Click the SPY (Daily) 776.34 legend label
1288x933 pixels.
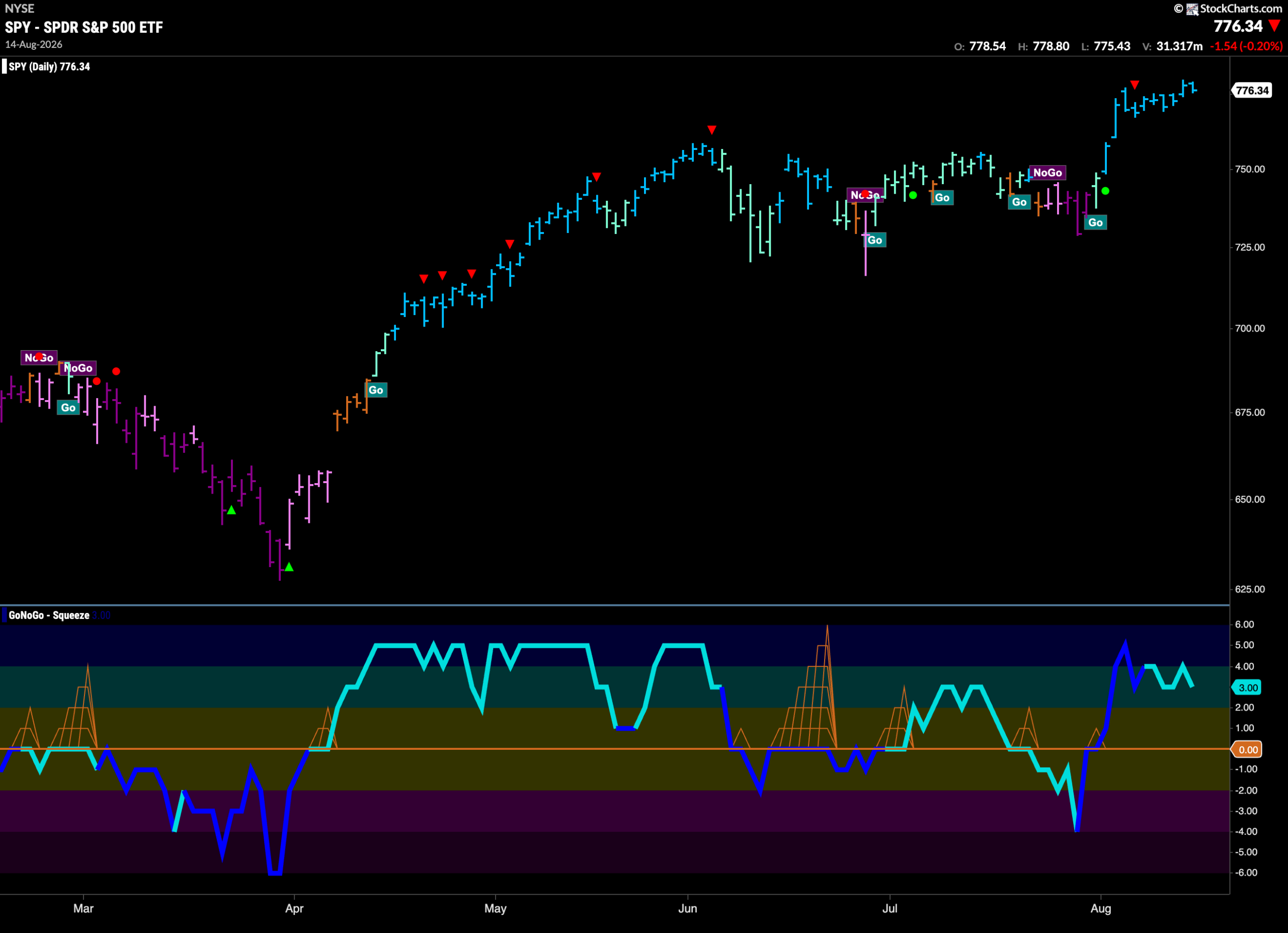[49, 66]
